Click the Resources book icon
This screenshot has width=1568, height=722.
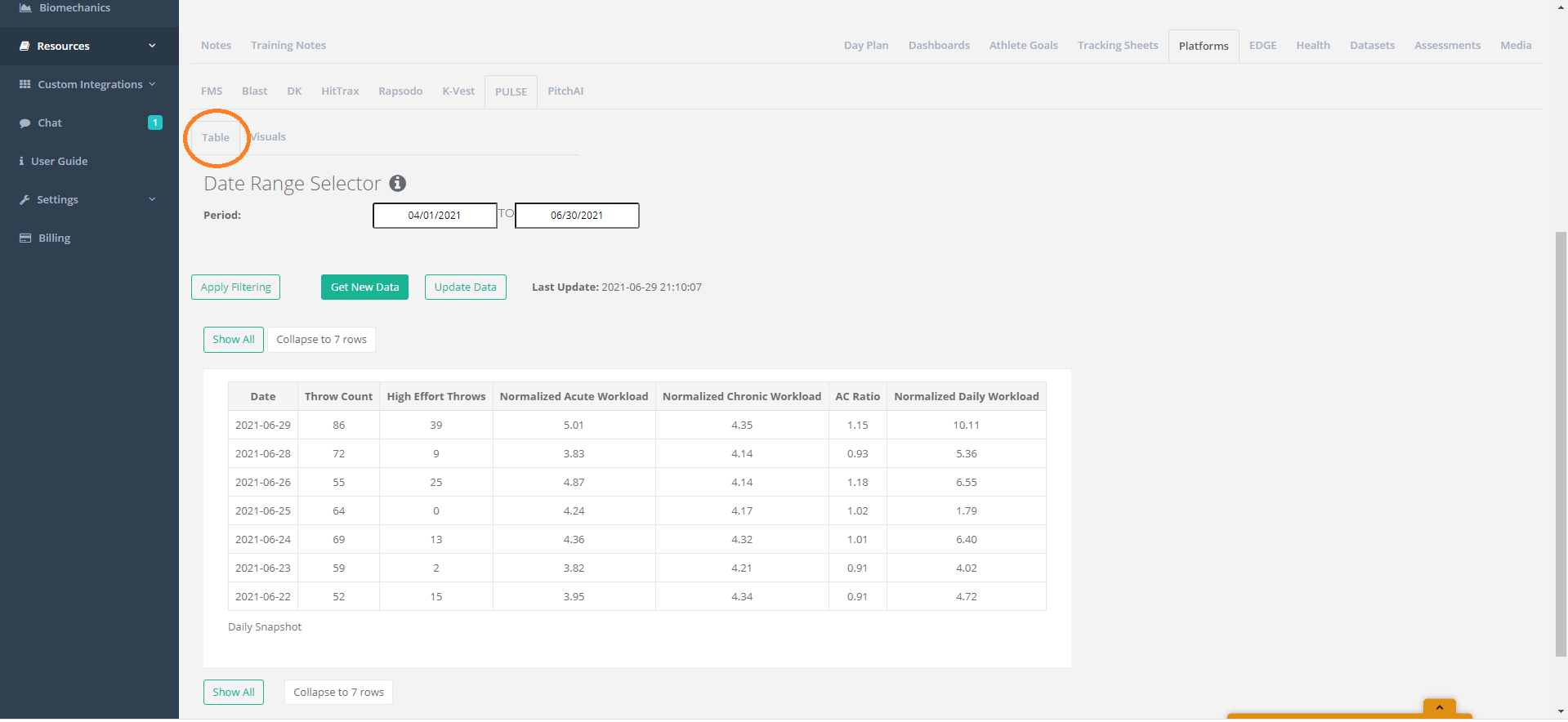coord(25,47)
